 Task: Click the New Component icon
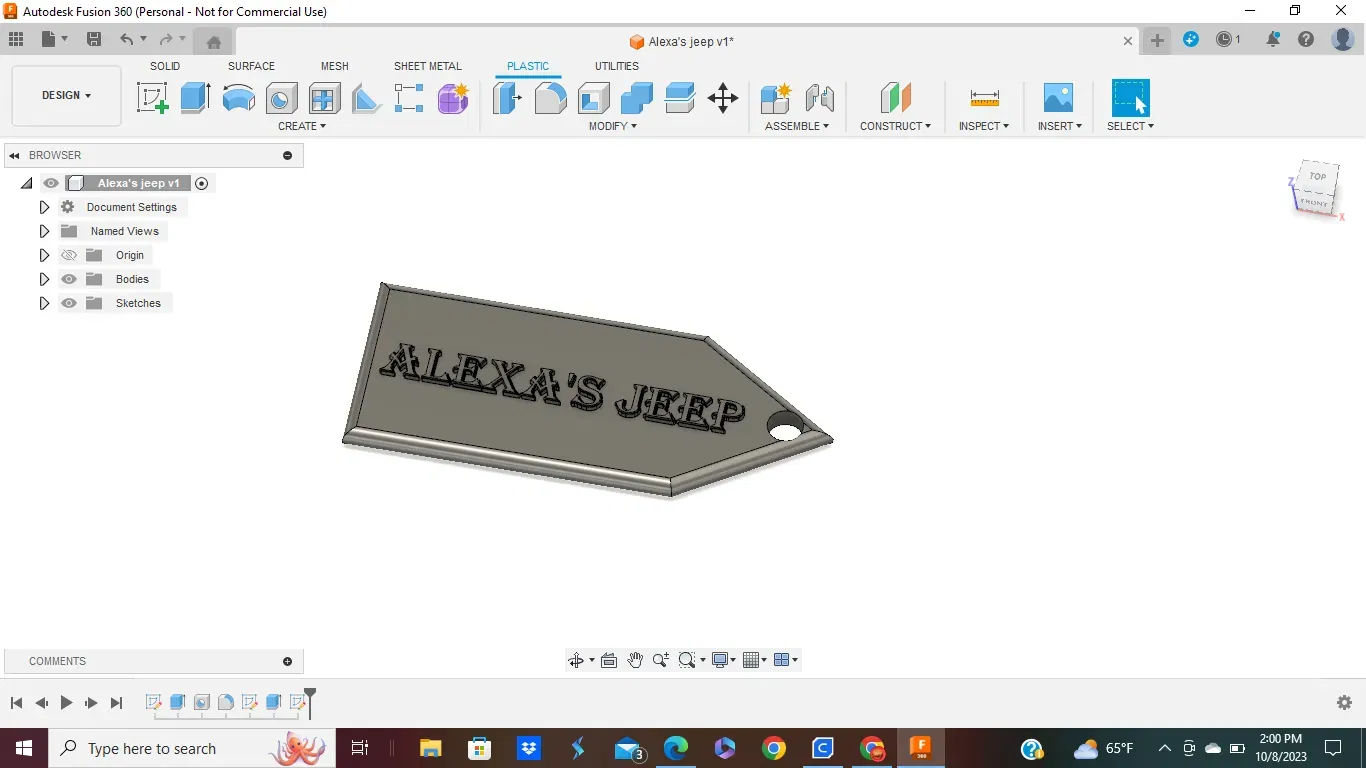click(x=775, y=98)
